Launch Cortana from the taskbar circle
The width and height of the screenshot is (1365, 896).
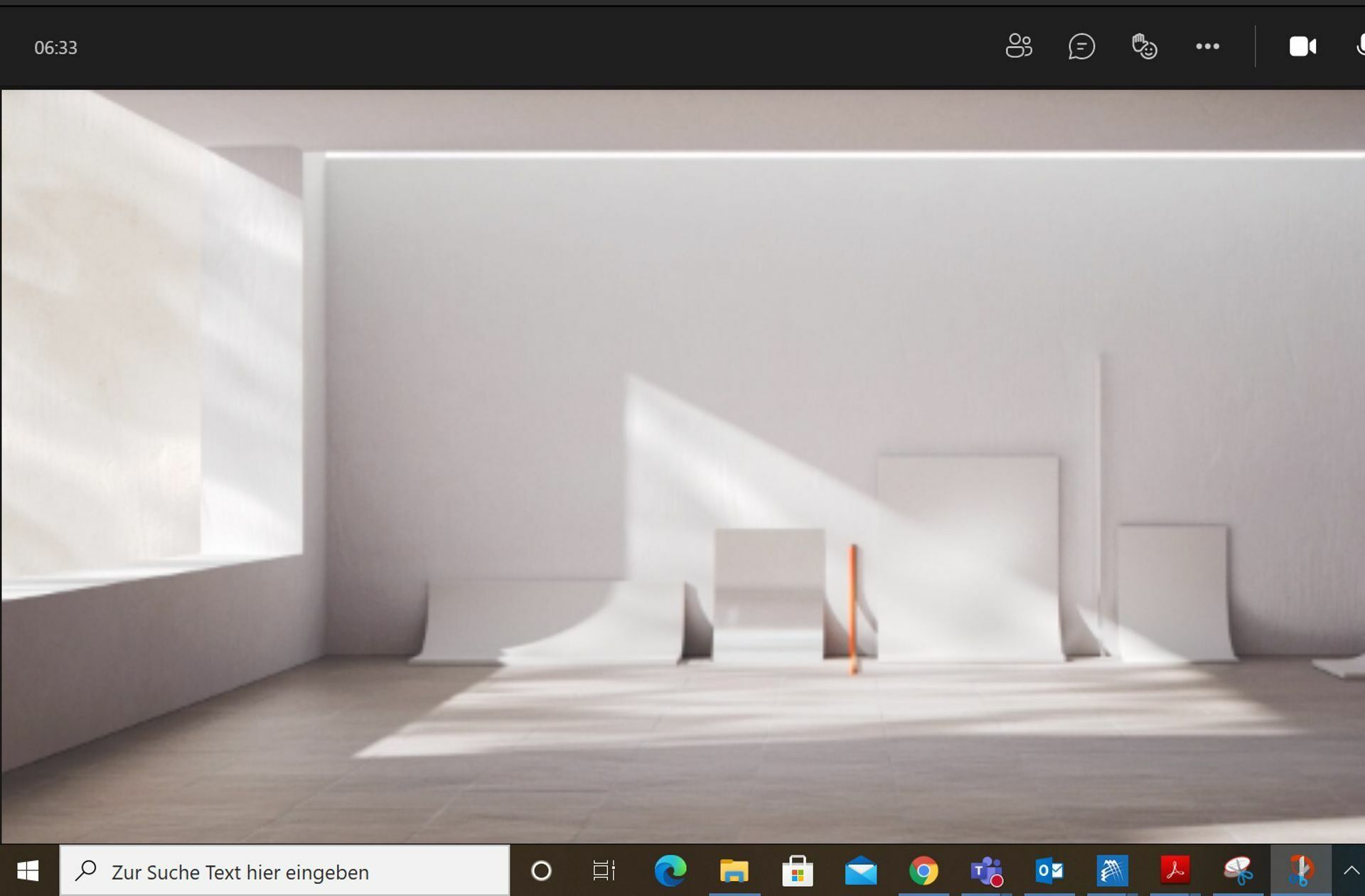[x=541, y=870]
